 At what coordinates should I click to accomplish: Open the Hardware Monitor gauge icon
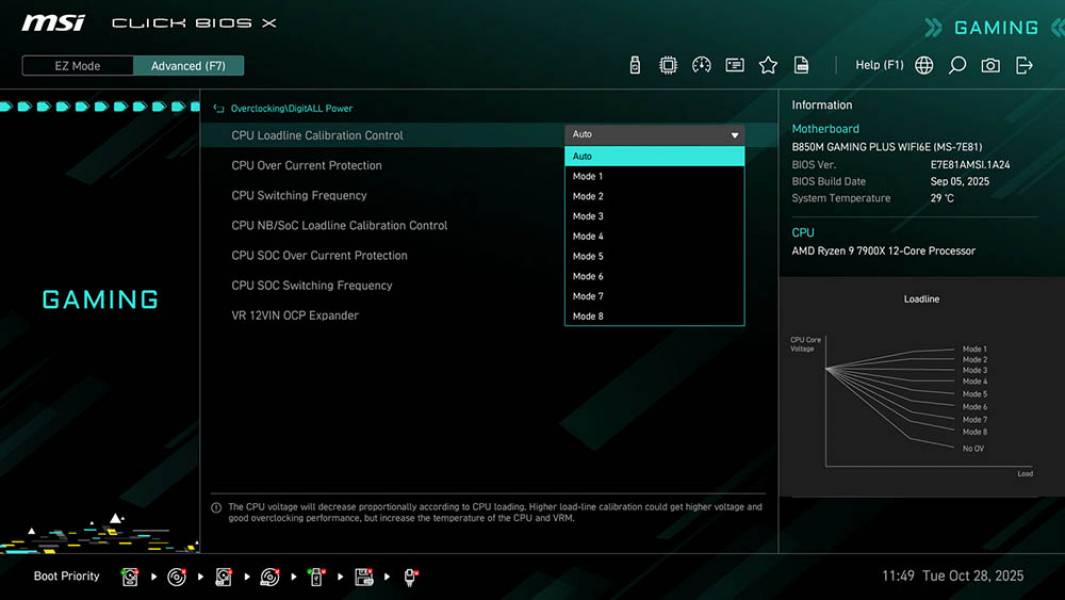coord(701,64)
